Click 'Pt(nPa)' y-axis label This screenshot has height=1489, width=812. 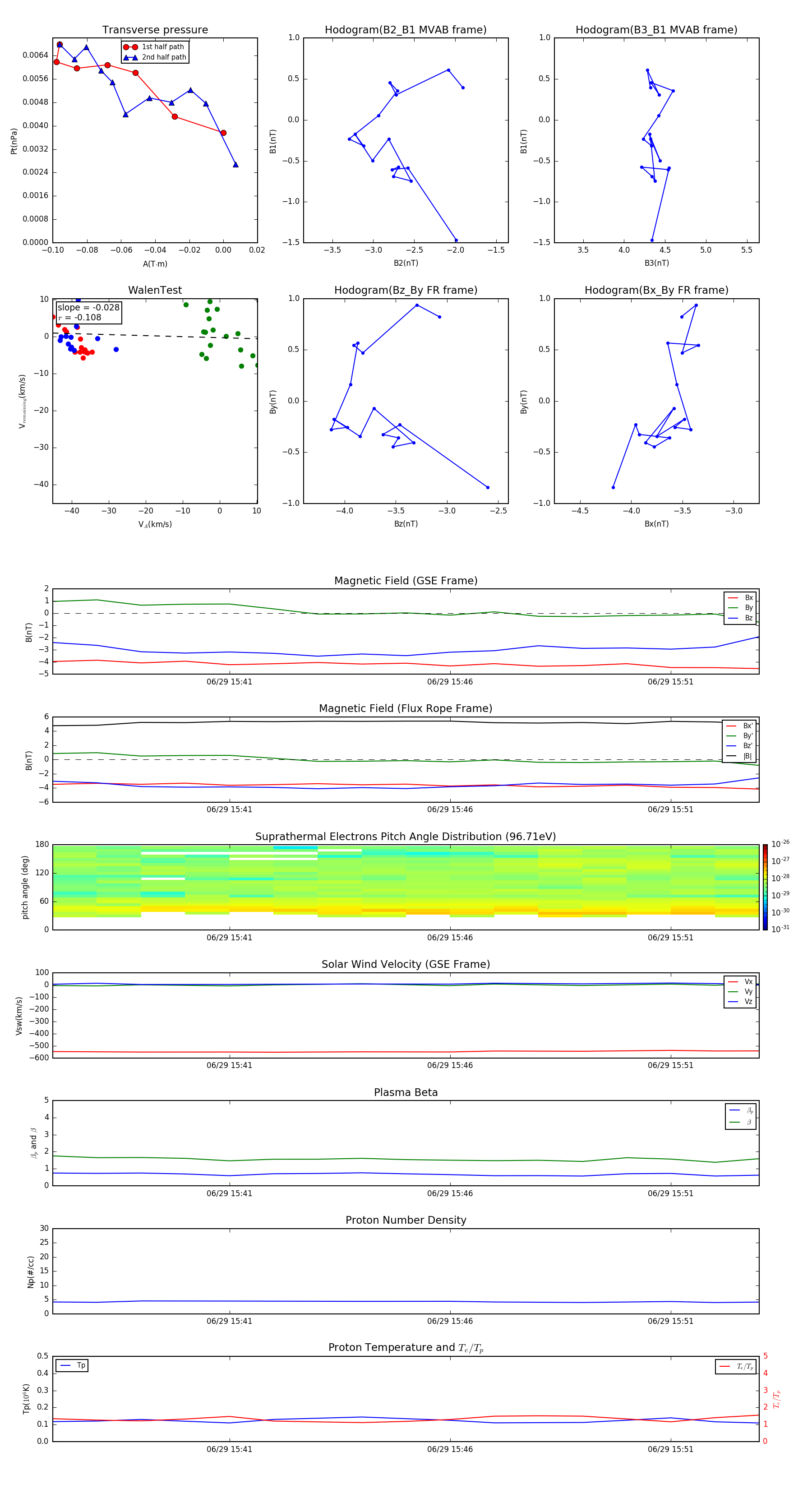tap(14, 140)
